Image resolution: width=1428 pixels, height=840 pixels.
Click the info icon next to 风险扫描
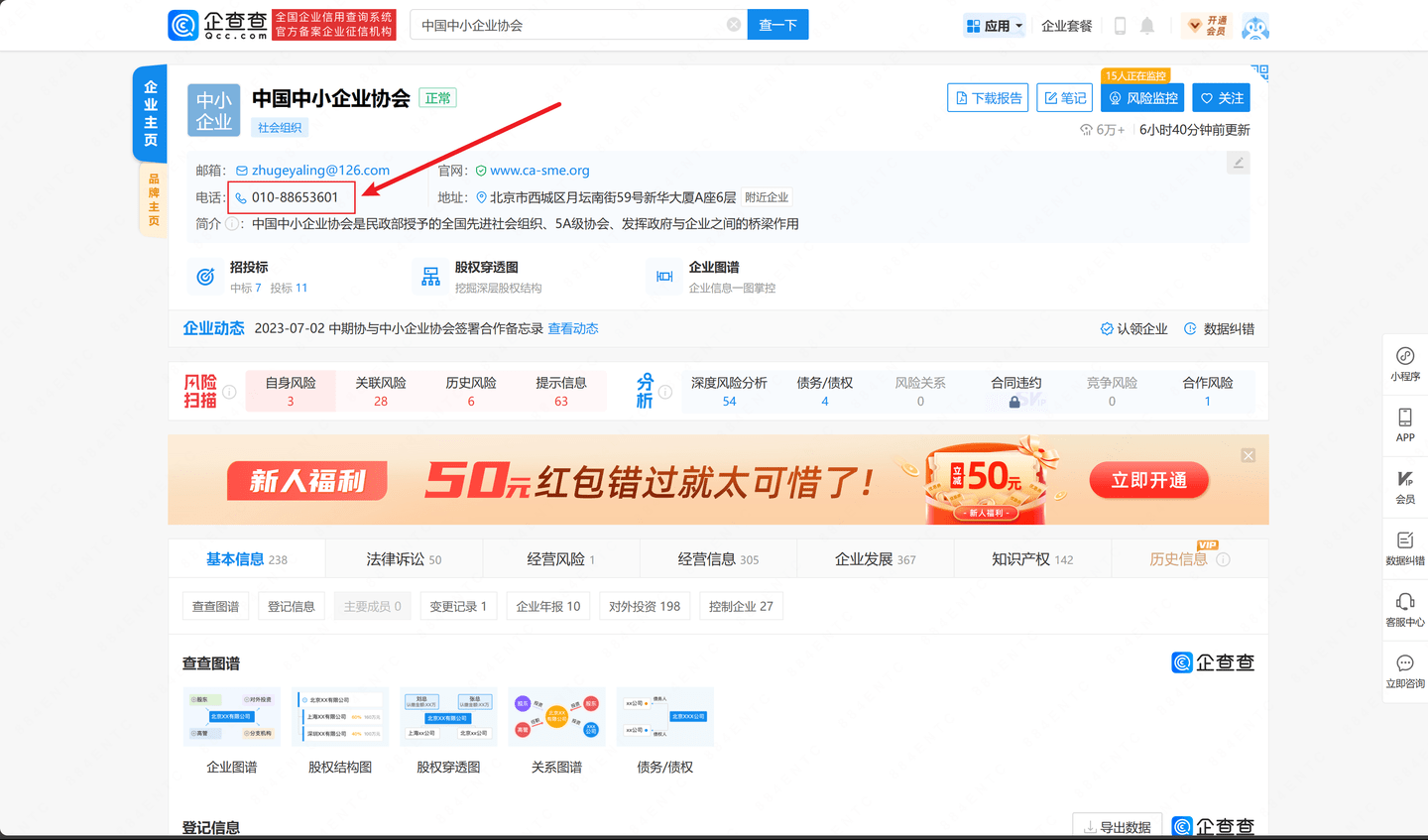pyautogui.click(x=229, y=392)
